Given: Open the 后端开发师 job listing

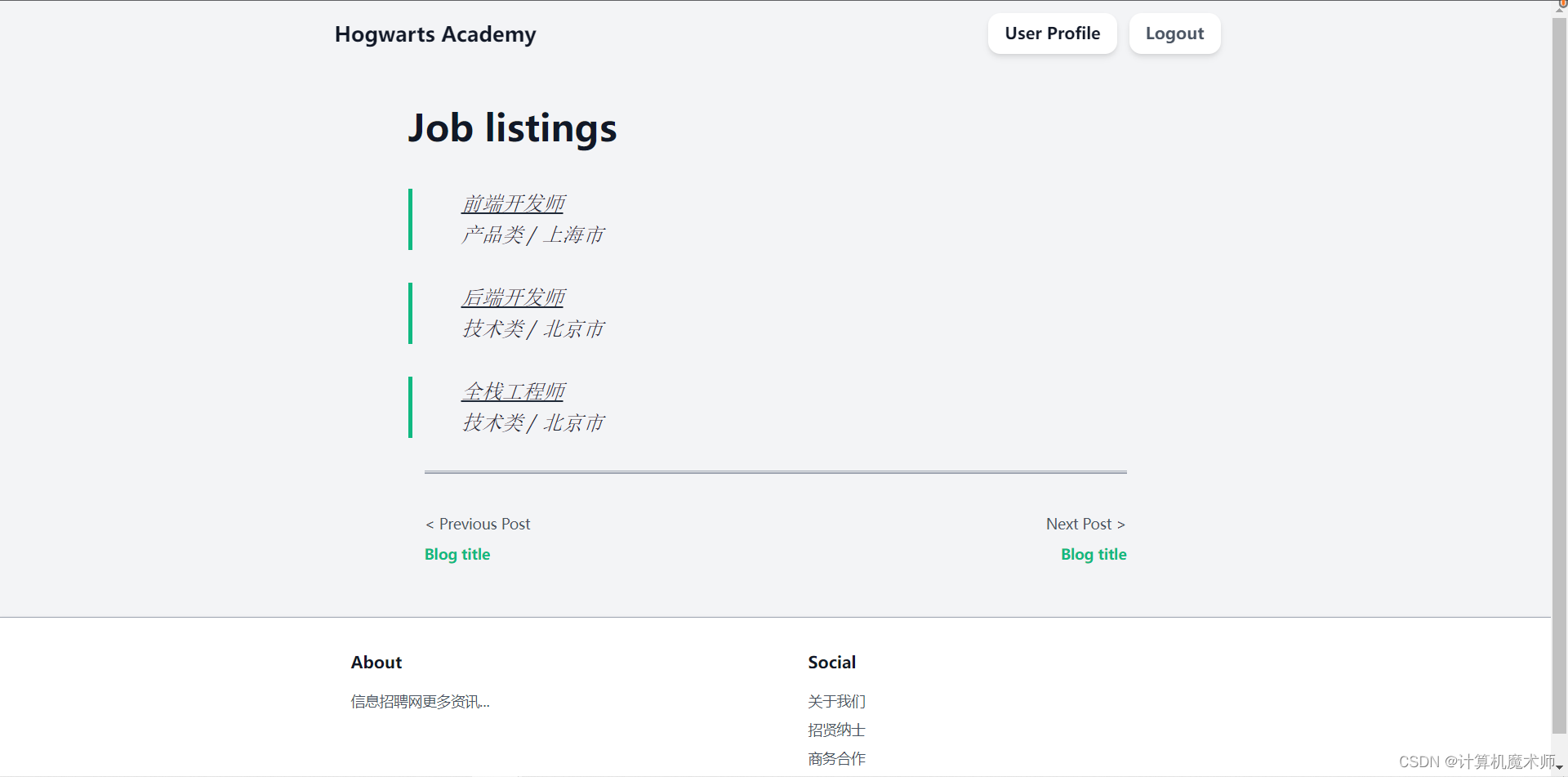Looking at the screenshot, I should click(513, 297).
